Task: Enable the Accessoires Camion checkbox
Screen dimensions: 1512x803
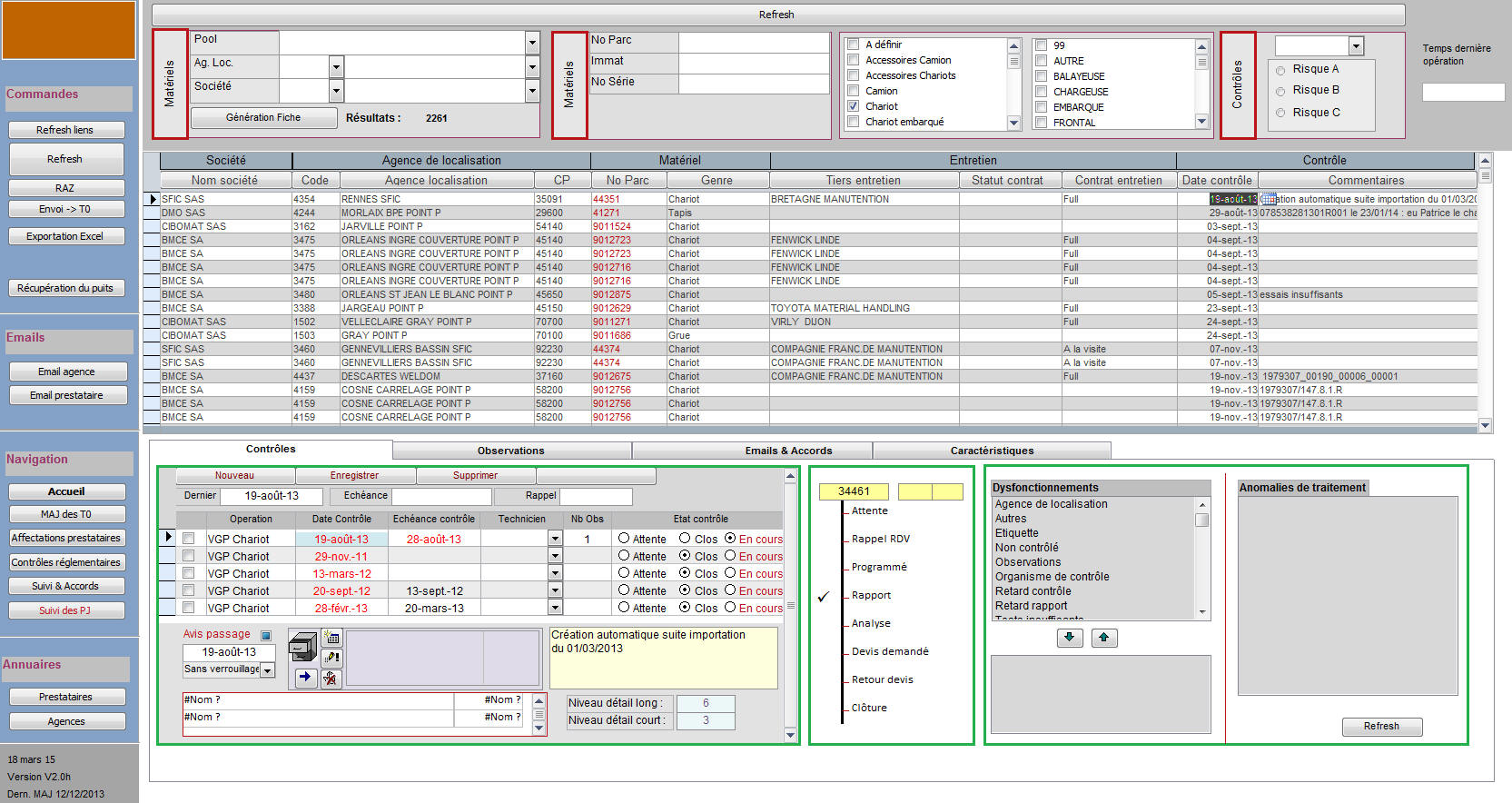Action: click(x=854, y=60)
